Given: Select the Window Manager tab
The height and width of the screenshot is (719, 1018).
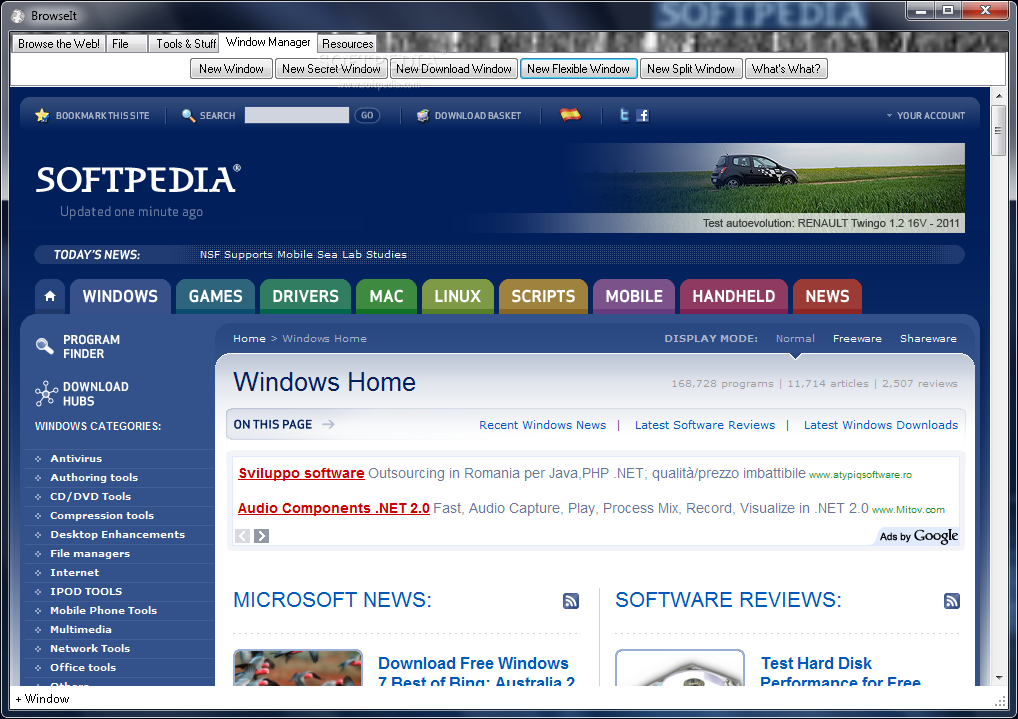Looking at the screenshot, I should click(268, 42).
